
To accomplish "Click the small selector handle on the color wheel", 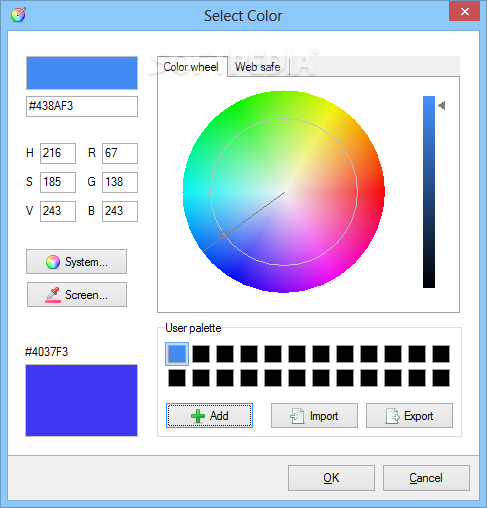I will pos(224,235).
